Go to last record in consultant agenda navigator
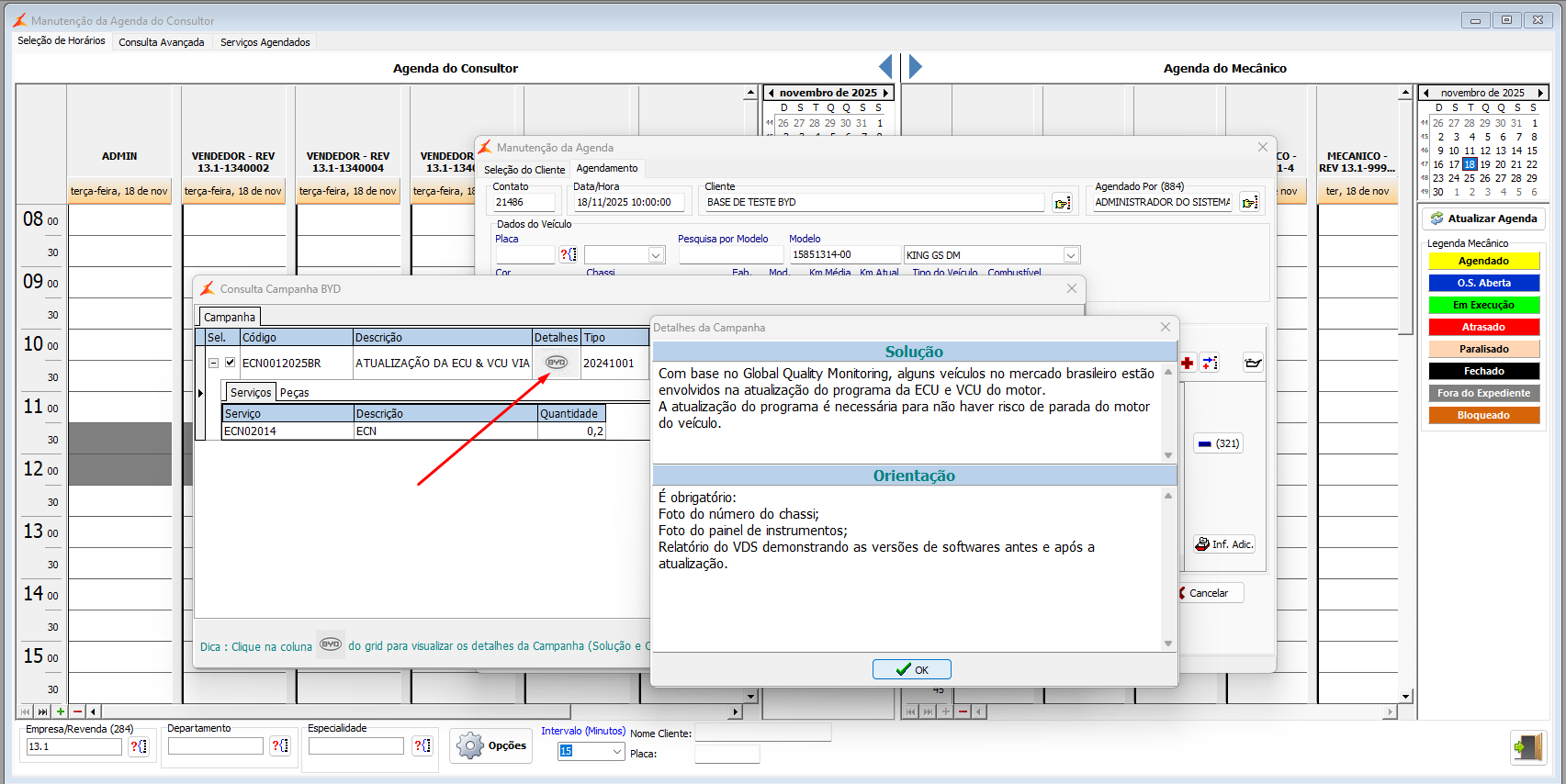Screen dimensions: 1566x784 click(42, 711)
